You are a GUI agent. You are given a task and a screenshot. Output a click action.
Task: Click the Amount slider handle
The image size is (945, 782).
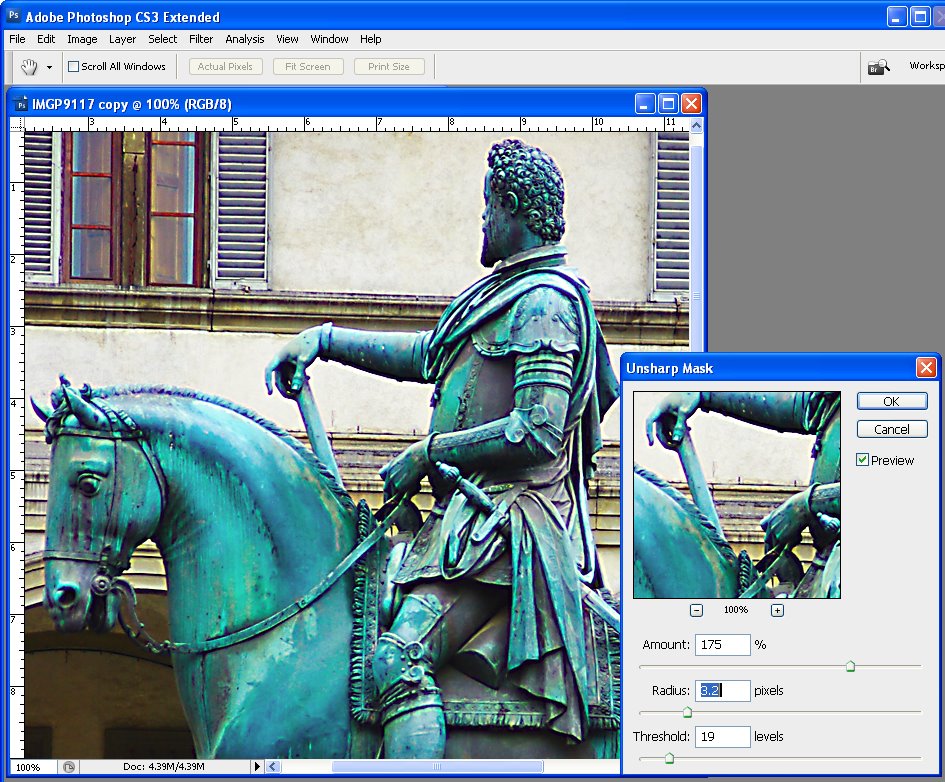tap(850, 666)
